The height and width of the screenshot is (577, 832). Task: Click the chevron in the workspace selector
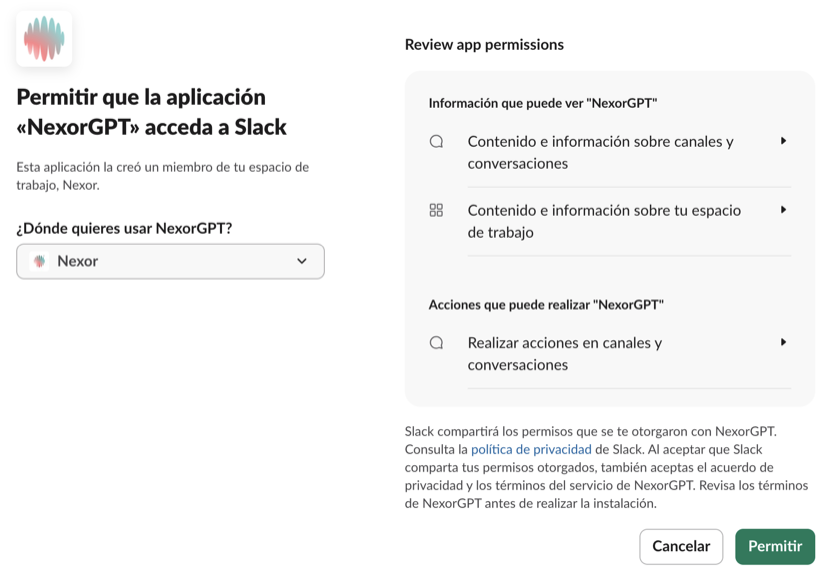302,261
